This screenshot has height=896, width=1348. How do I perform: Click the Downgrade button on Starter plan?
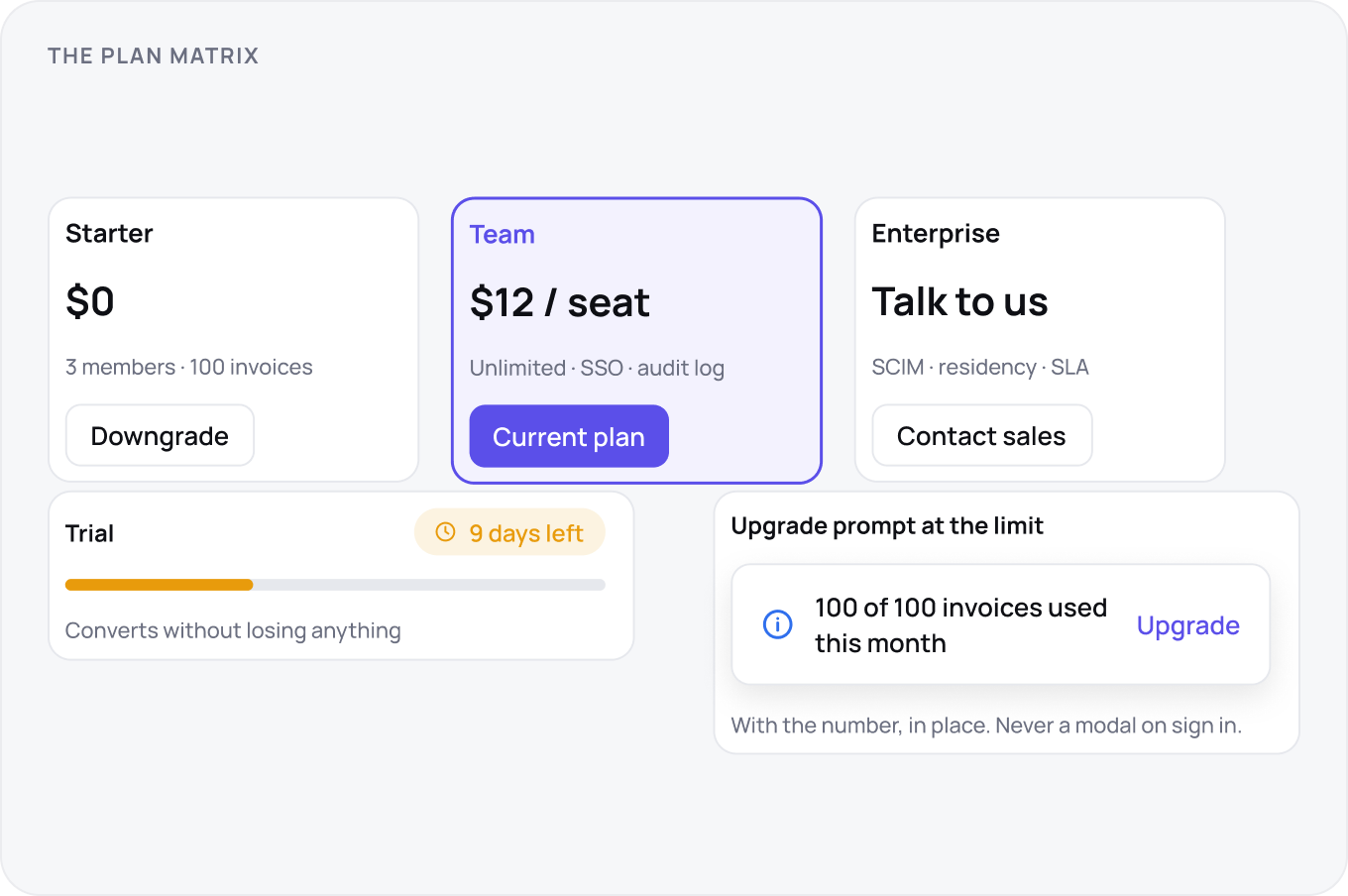pyautogui.click(x=160, y=435)
